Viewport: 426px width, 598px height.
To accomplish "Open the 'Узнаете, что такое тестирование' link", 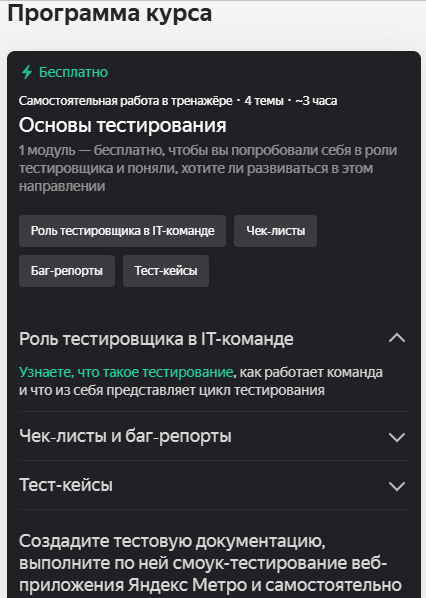I will (126, 372).
